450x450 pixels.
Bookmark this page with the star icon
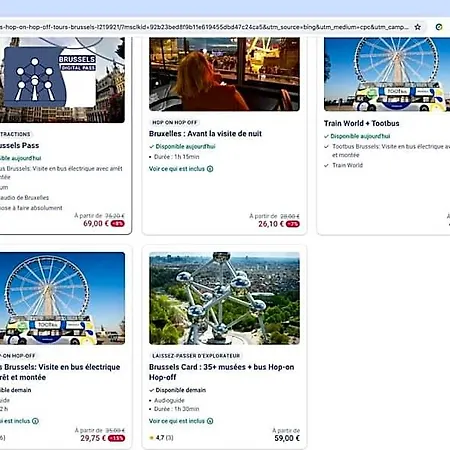[x=418, y=27]
